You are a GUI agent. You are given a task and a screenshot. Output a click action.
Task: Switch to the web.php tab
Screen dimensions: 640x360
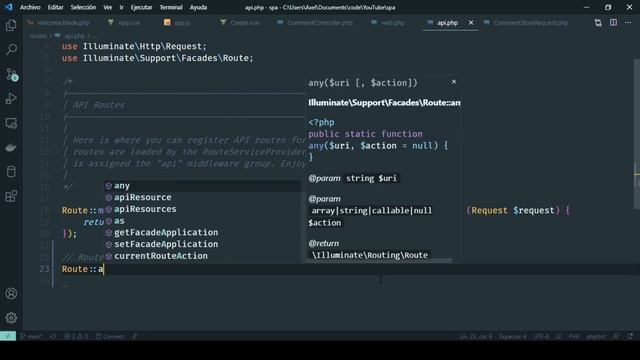(388, 23)
